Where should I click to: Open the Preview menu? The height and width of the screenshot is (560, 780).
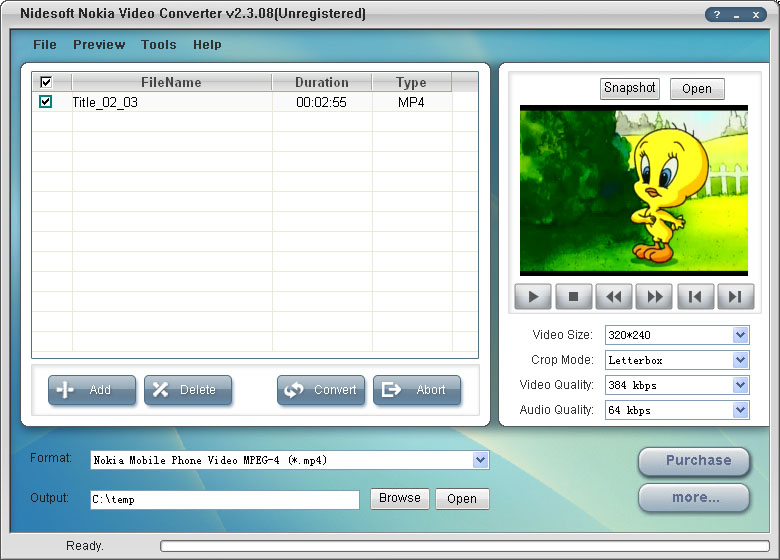click(x=99, y=45)
